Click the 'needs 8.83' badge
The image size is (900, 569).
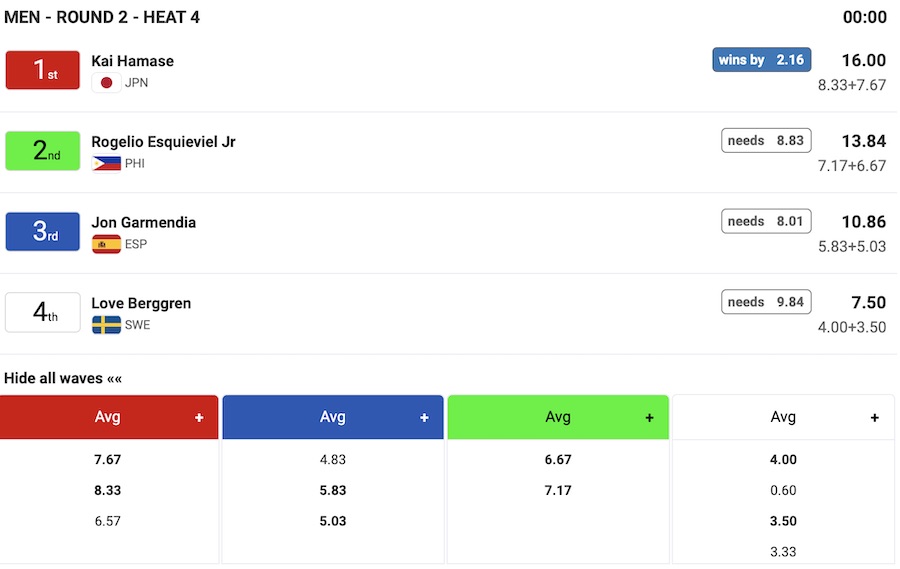click(766, 141)
